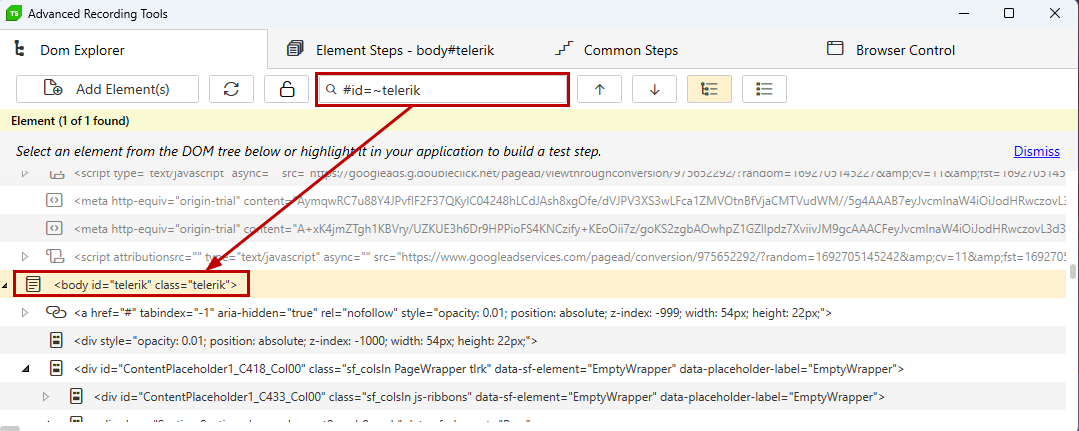Switch to Browser Control tab
1079x431 pixels.
point(891,50)
